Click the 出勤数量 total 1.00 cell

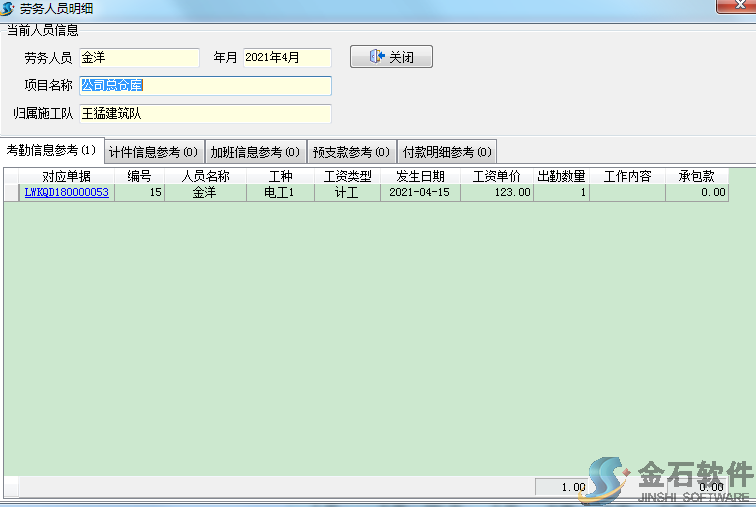[x=562, y=487]
